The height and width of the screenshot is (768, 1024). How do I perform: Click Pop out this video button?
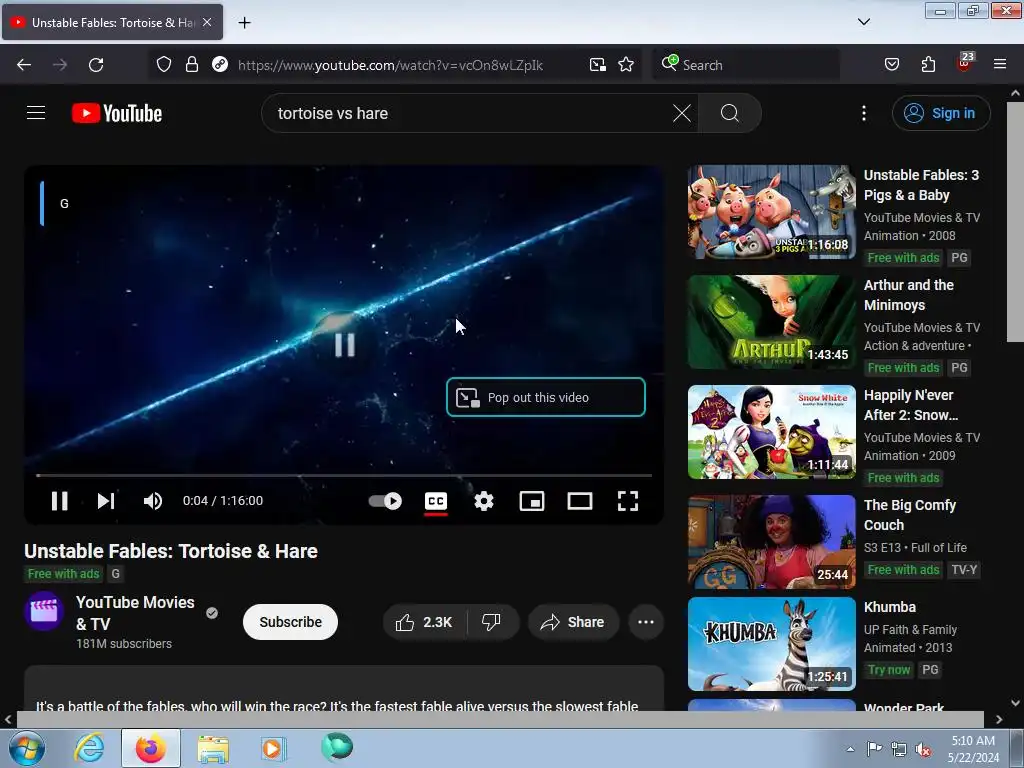[x=546, y=397]
